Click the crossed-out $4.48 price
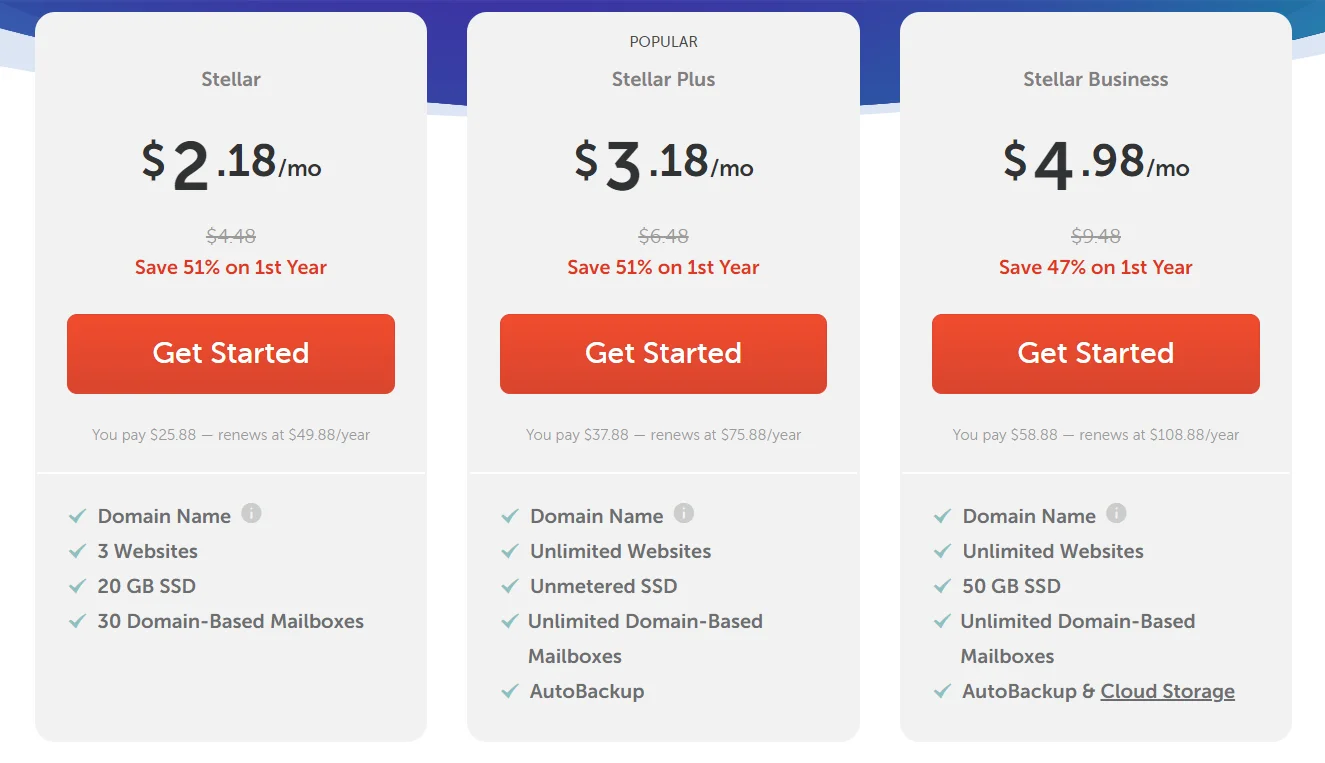This screenshot has height=763, width=1325. 231,236
